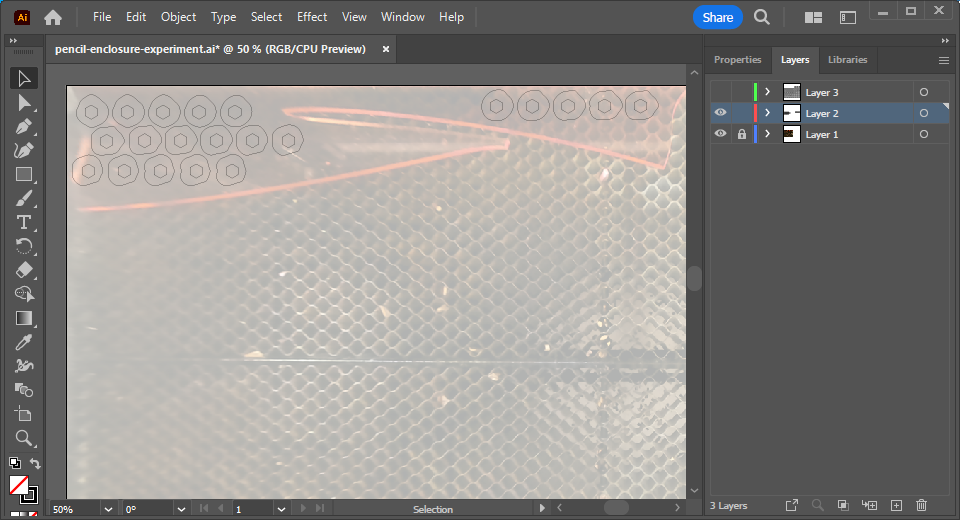
Task: Pick the Type tool in toolbar
Action: tap(24, 222)
